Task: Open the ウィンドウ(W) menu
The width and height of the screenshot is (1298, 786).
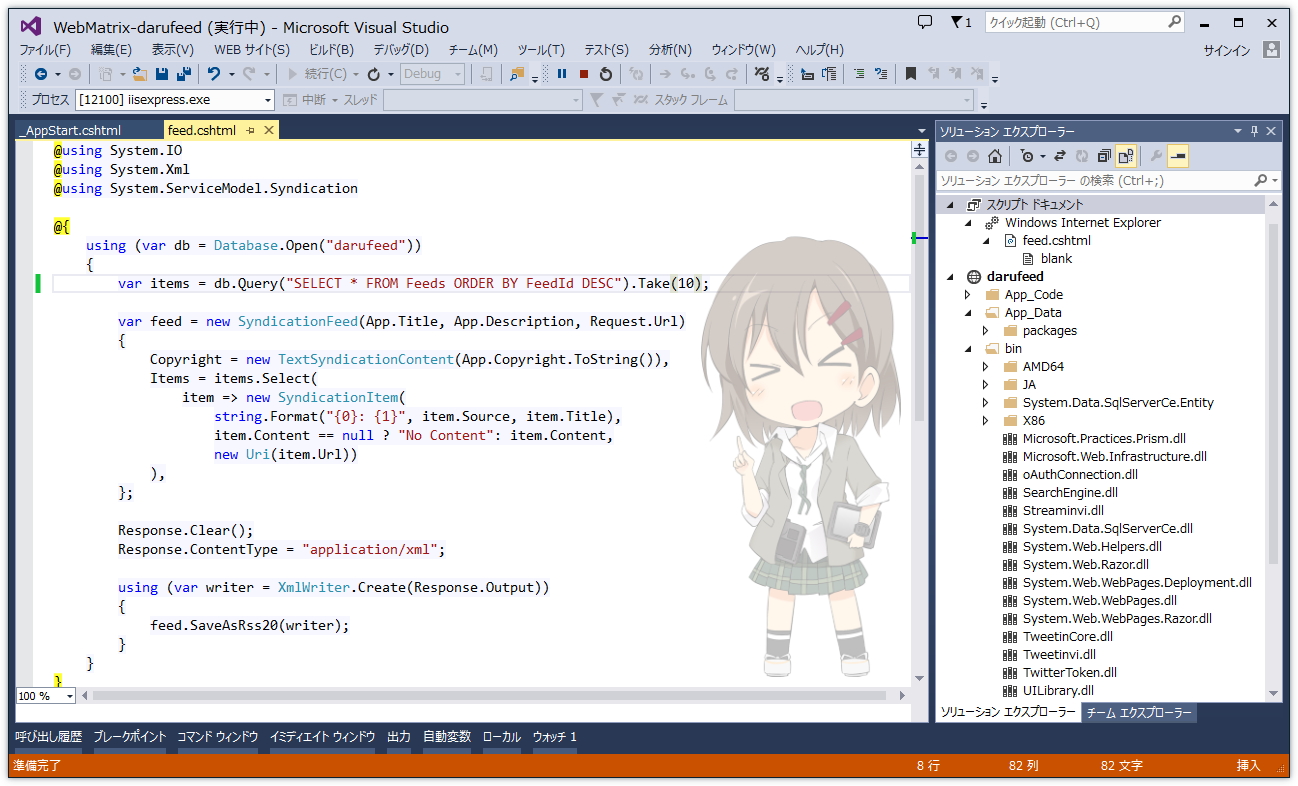Action: (x=743, y=49)
